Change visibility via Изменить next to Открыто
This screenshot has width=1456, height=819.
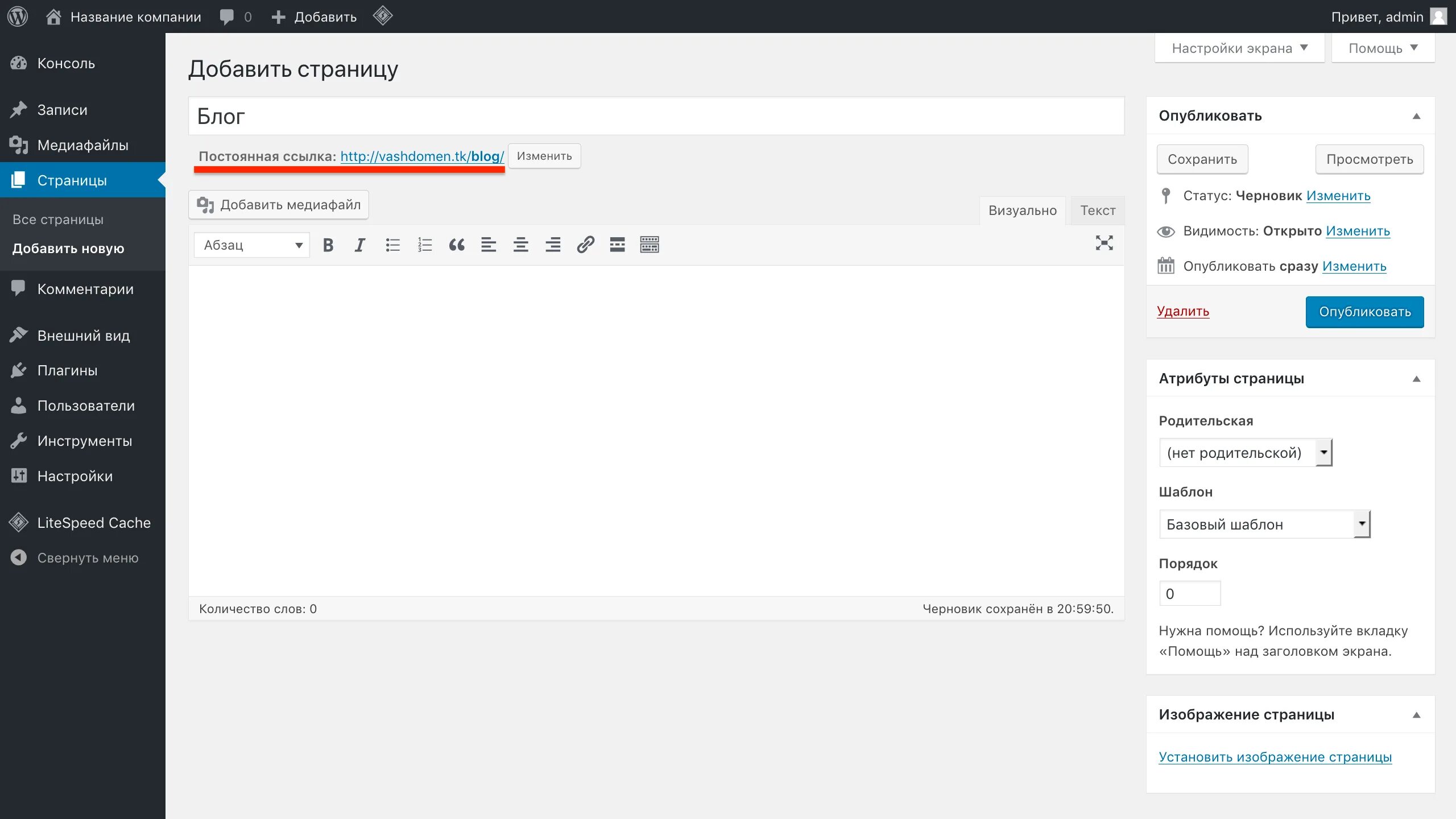click(x=1358, y=231)
